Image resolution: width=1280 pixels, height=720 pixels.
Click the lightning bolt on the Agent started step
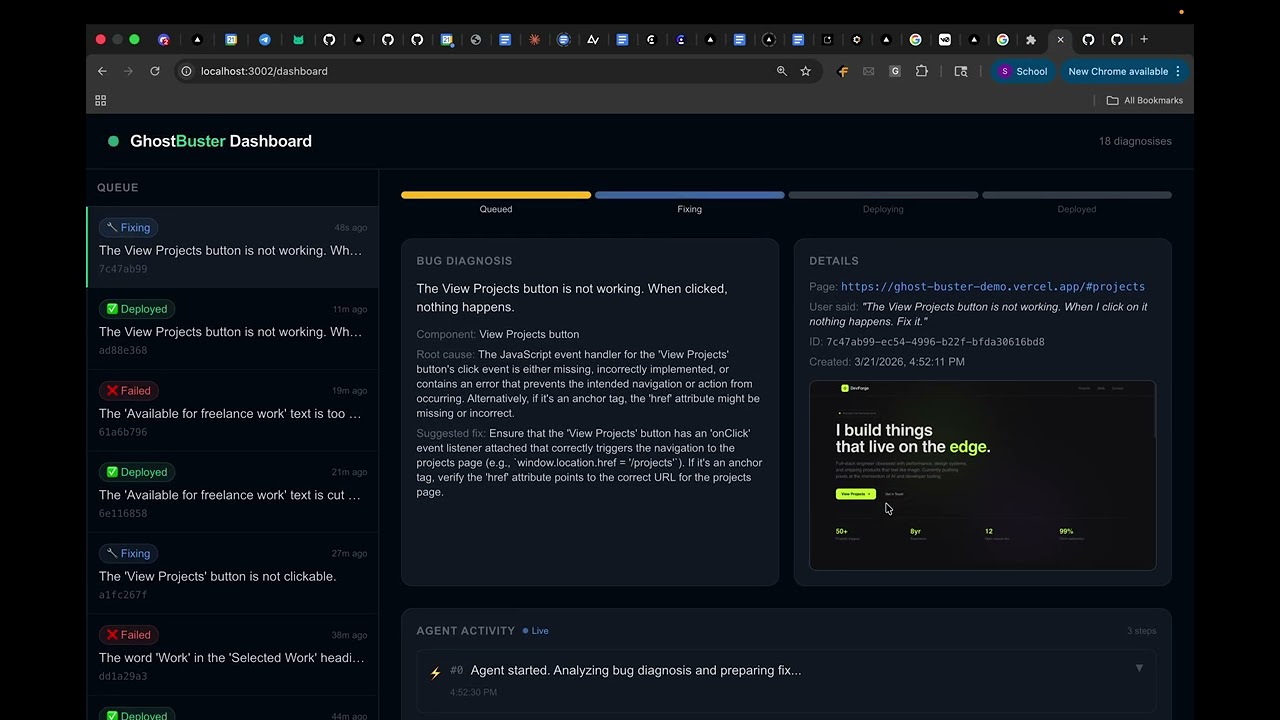tap(435, 673)
